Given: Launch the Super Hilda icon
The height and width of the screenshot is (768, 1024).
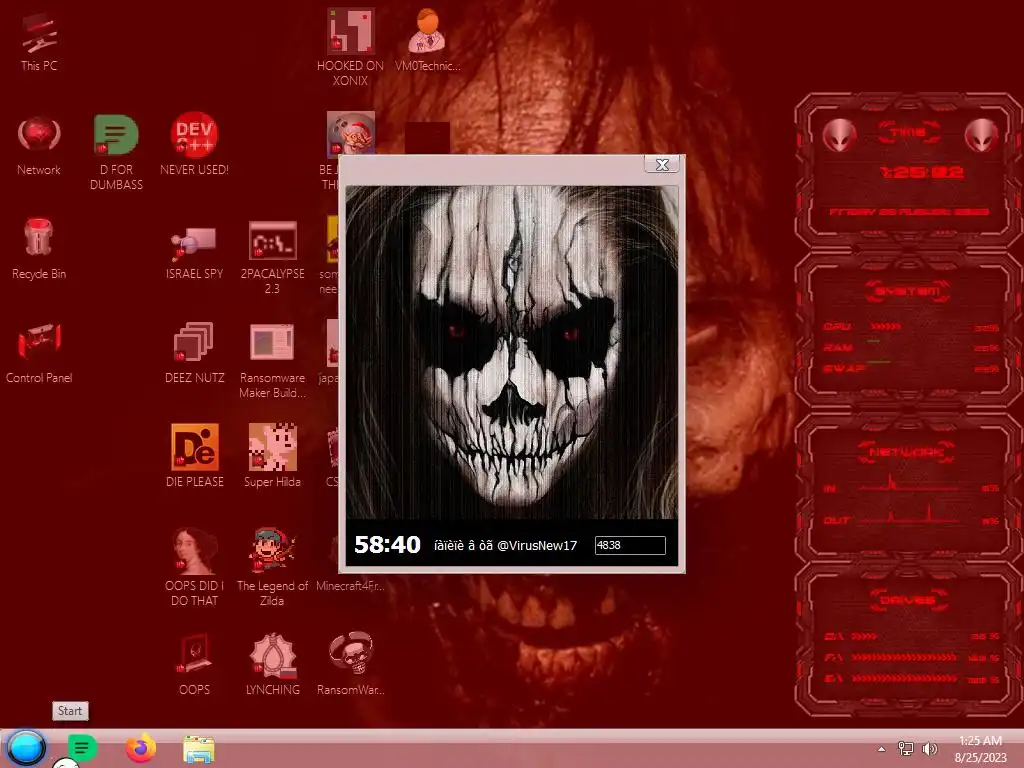Looking at the screenshot, I should point(272,456).
